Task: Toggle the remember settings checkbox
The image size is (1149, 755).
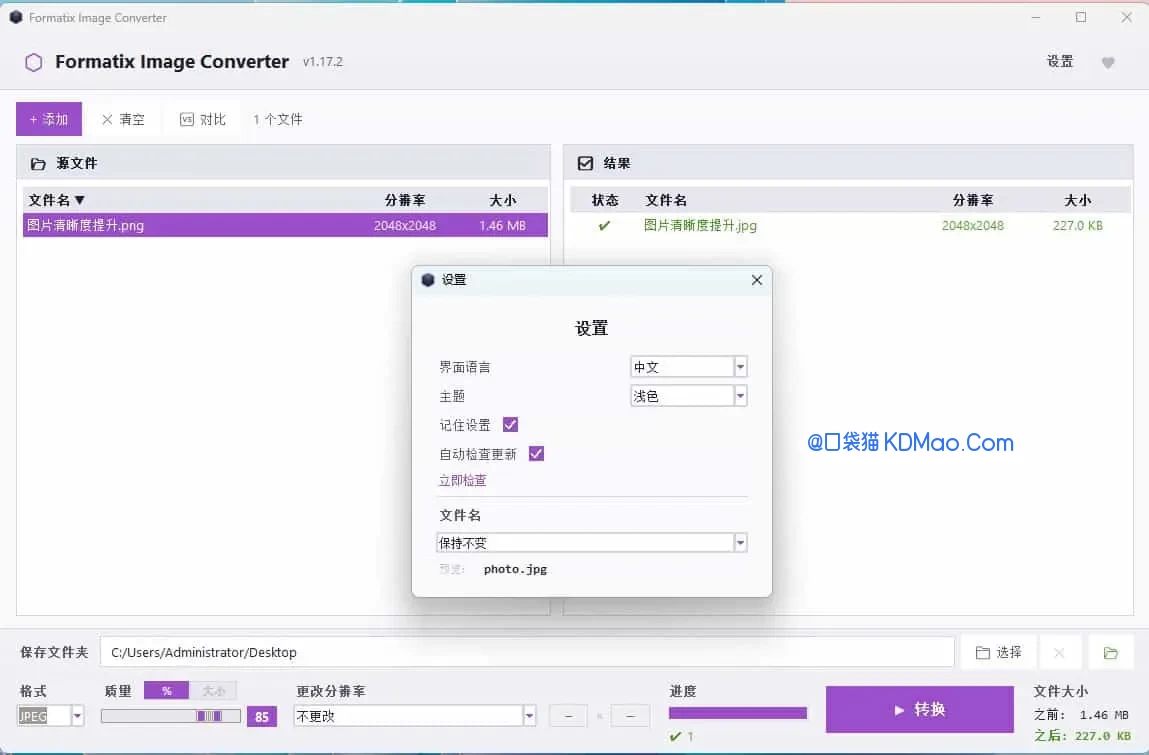Action: [x=511, y=424]
